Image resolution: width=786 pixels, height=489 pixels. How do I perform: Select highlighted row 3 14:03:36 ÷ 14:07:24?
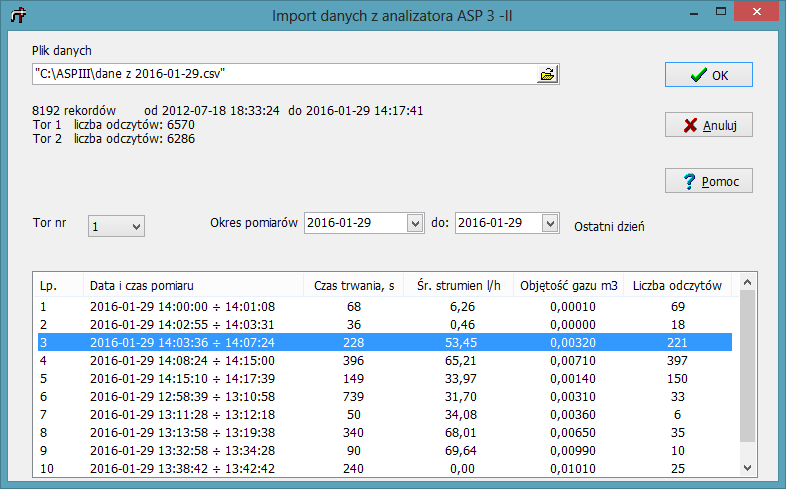(x=385, y=343)
